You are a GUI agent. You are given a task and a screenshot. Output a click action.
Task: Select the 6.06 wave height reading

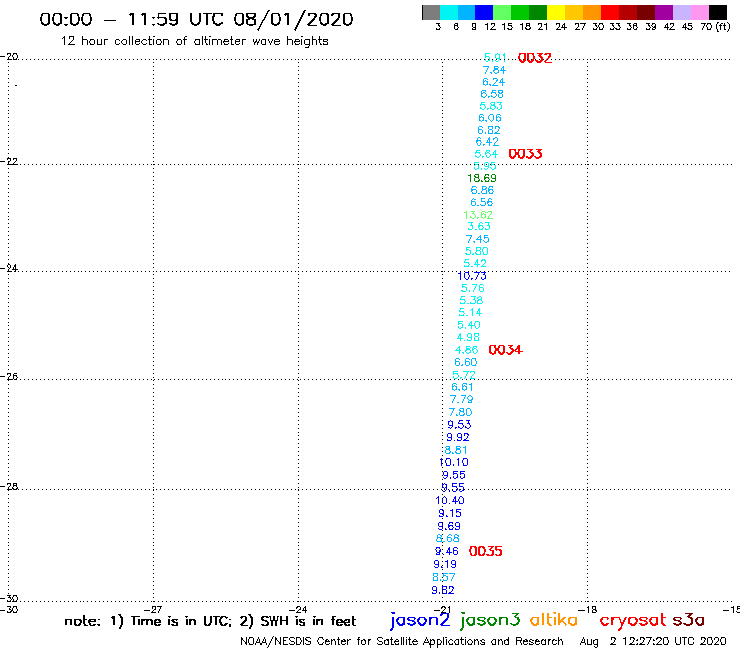pyautogui.click(x=489, y=118)
